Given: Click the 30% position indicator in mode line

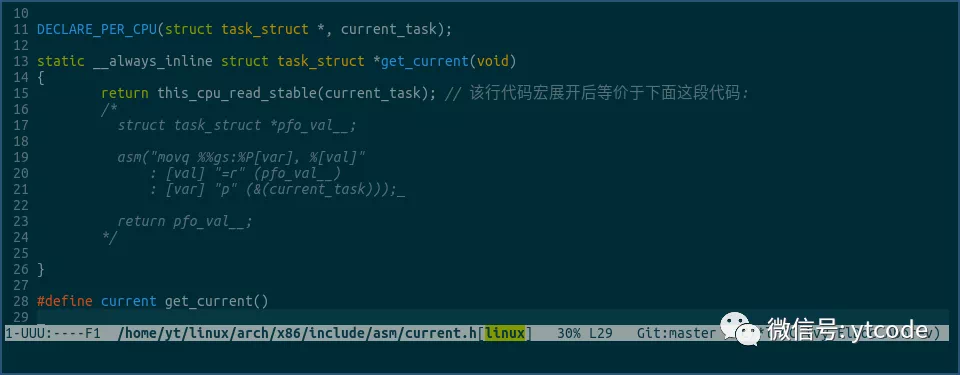Looking at the screenshot, I should coord(569,333).
